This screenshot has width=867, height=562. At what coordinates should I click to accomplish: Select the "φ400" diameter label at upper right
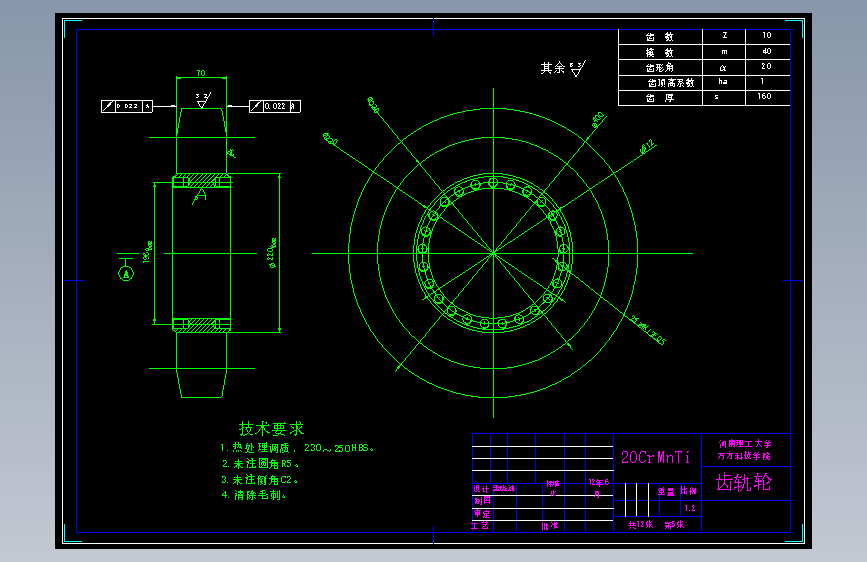(x=598, y=120)
